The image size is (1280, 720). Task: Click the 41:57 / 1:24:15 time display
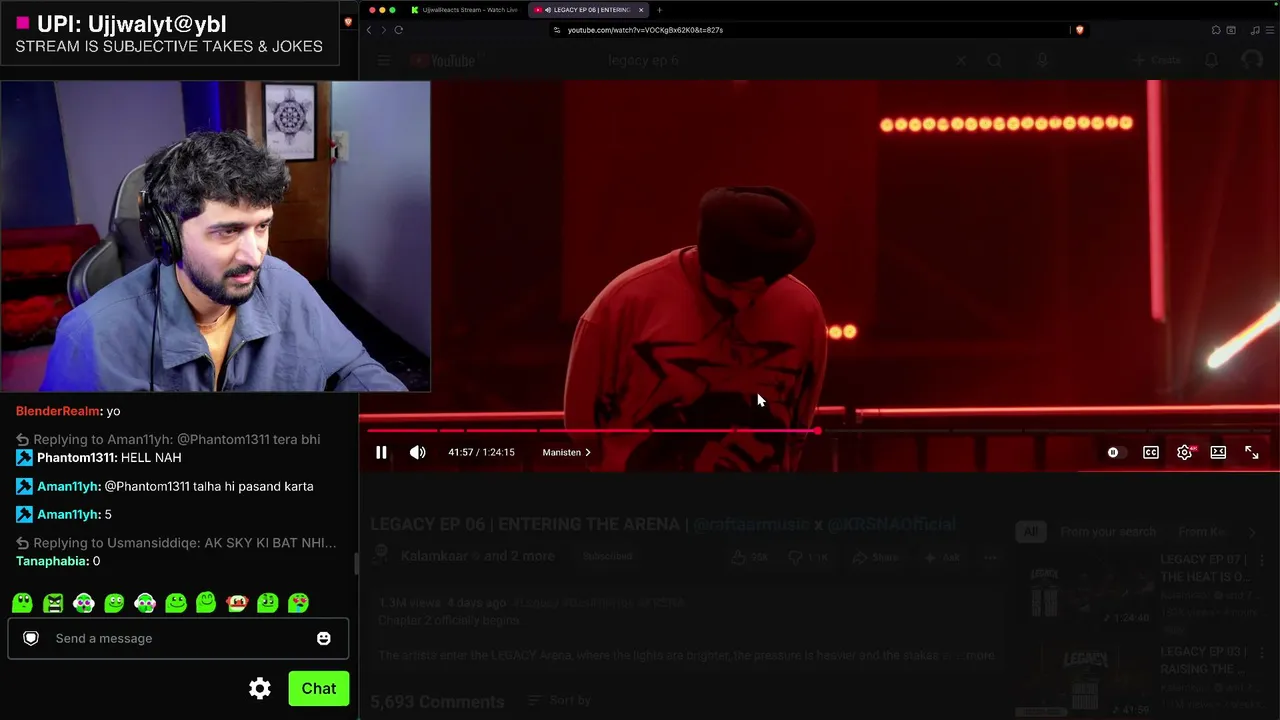[x=481, y=452]
